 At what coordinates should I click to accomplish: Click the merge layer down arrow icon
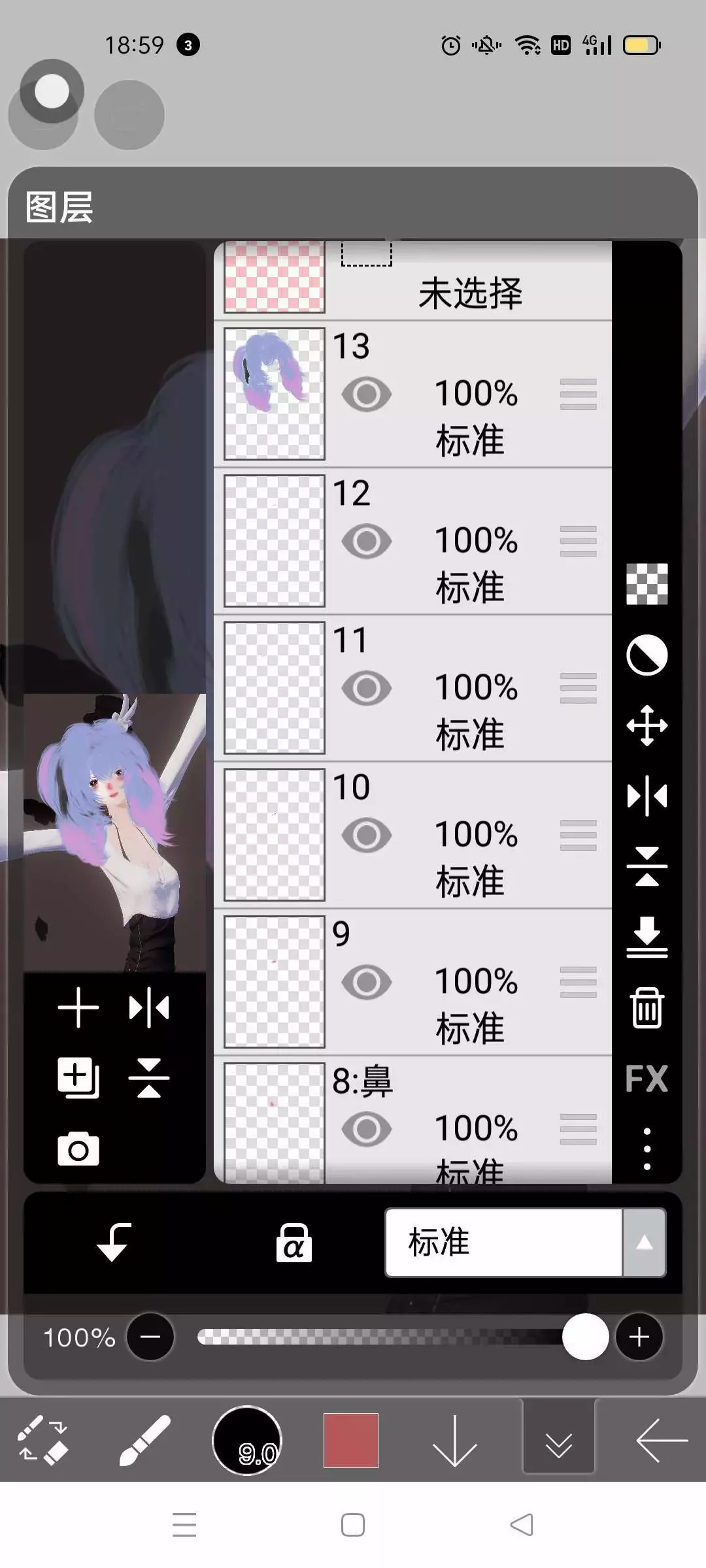[x=647, y=937]
